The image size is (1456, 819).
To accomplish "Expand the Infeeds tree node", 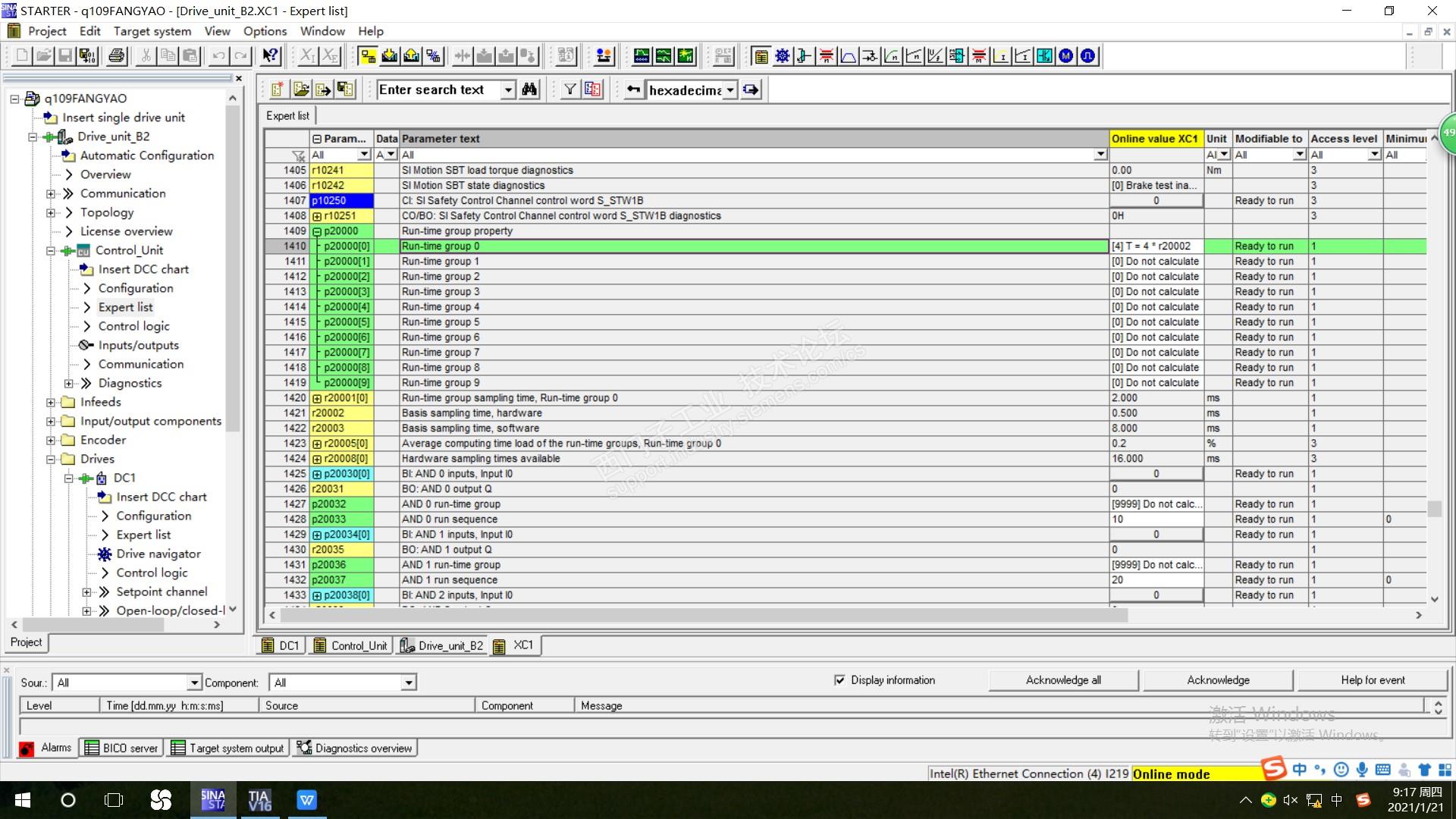I will [51, 402].
